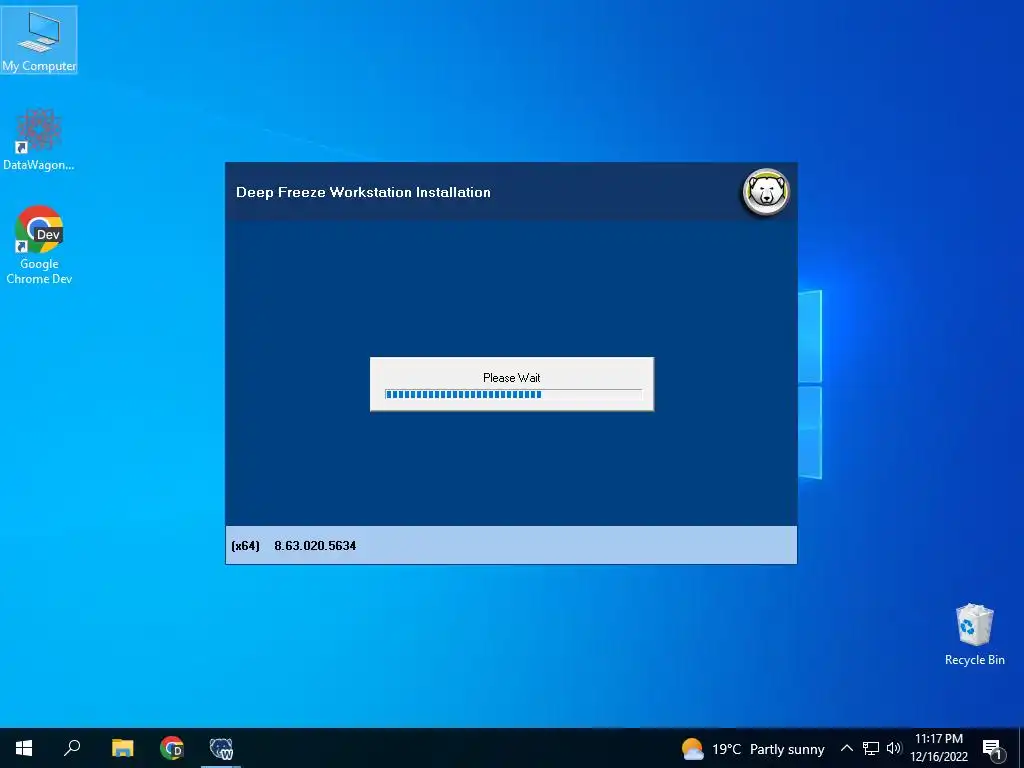Viewport: 1024px width, 768px height.
Task: Open the My Computer desktop icon
Action: pyautogui.click(x=39, y=40)
